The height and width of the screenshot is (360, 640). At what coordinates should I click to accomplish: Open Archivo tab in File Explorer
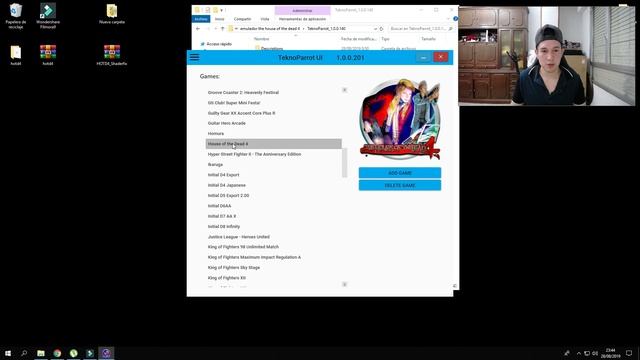click(x=201, y=19)
